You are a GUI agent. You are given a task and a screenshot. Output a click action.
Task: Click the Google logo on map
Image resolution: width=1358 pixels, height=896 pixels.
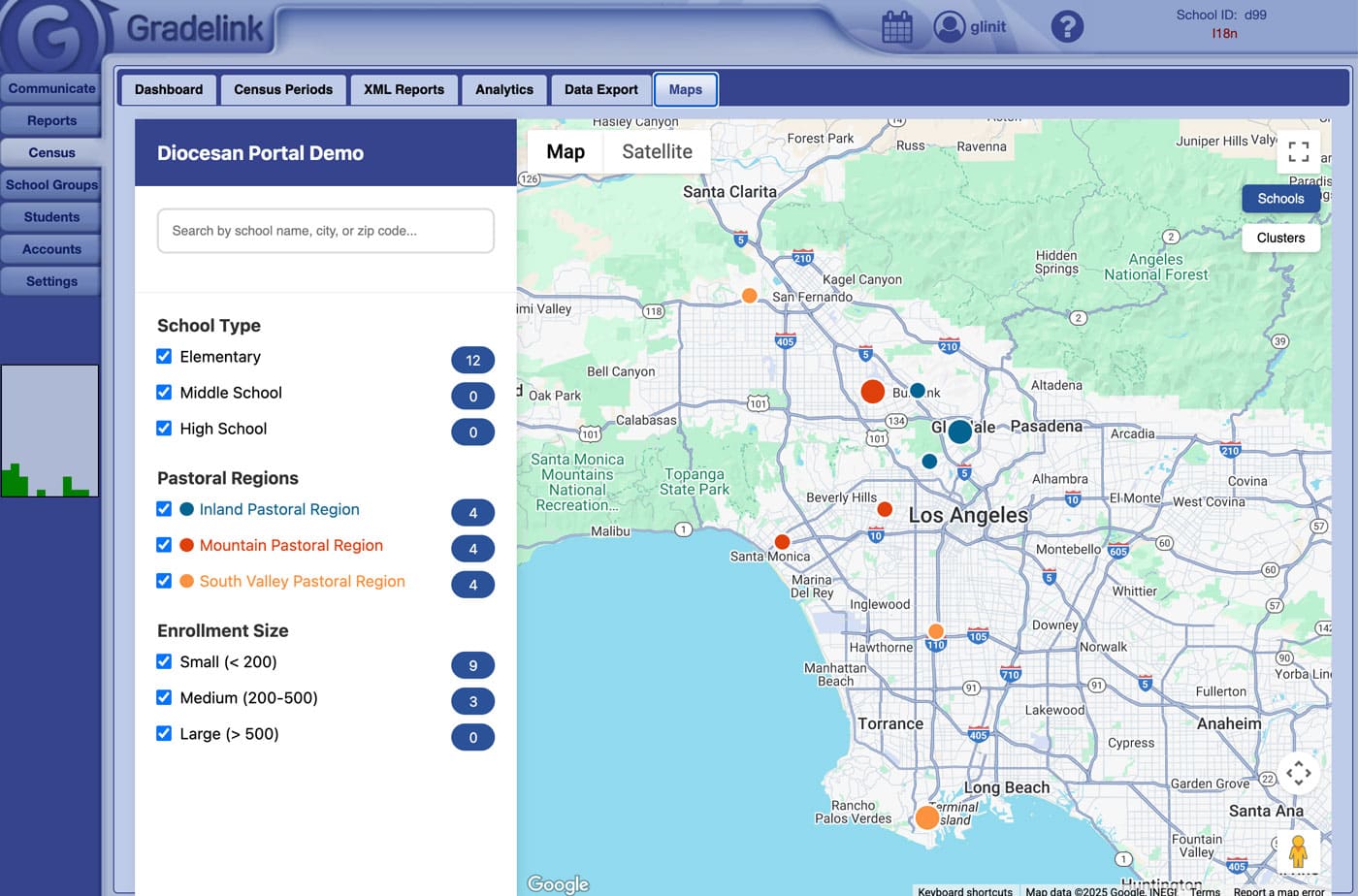coord(558,883)
